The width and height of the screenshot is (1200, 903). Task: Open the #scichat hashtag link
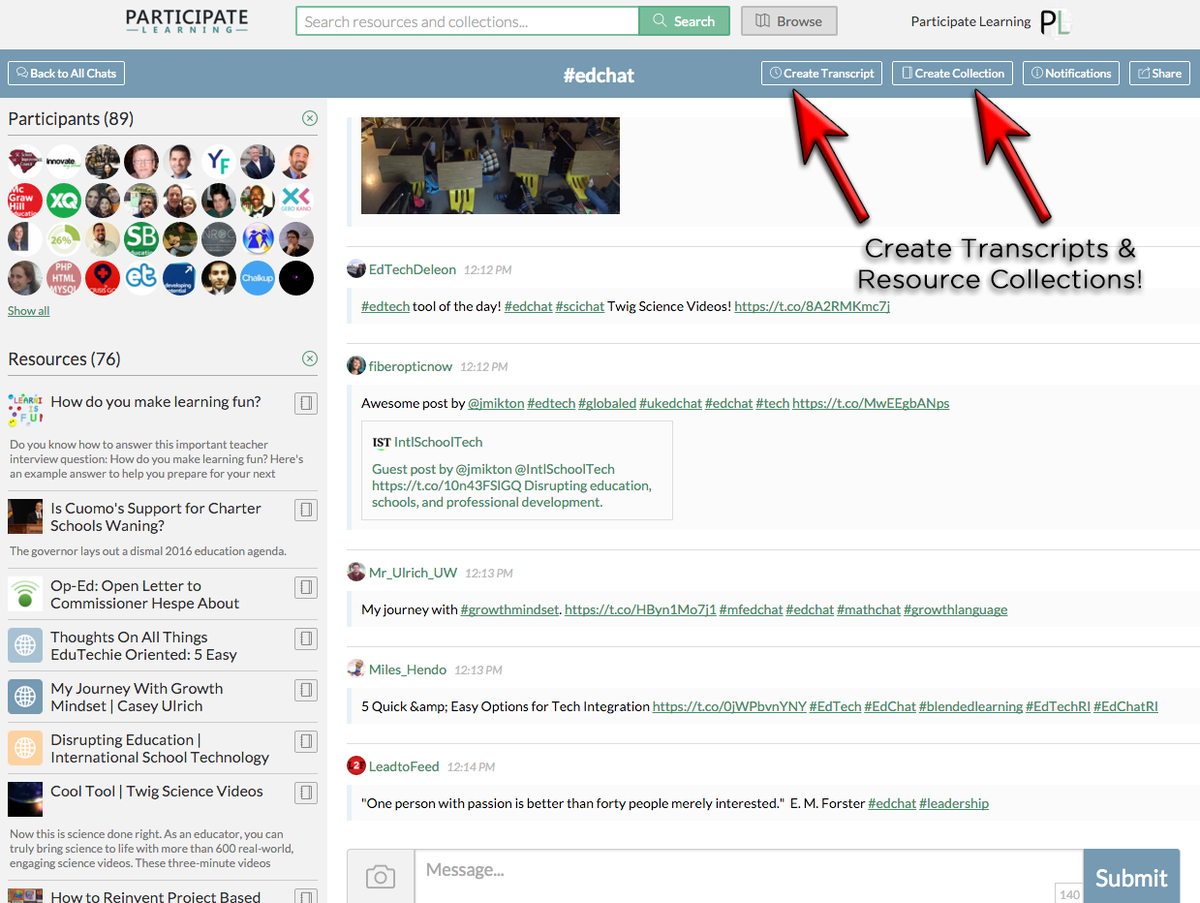[x=580, y=306]
